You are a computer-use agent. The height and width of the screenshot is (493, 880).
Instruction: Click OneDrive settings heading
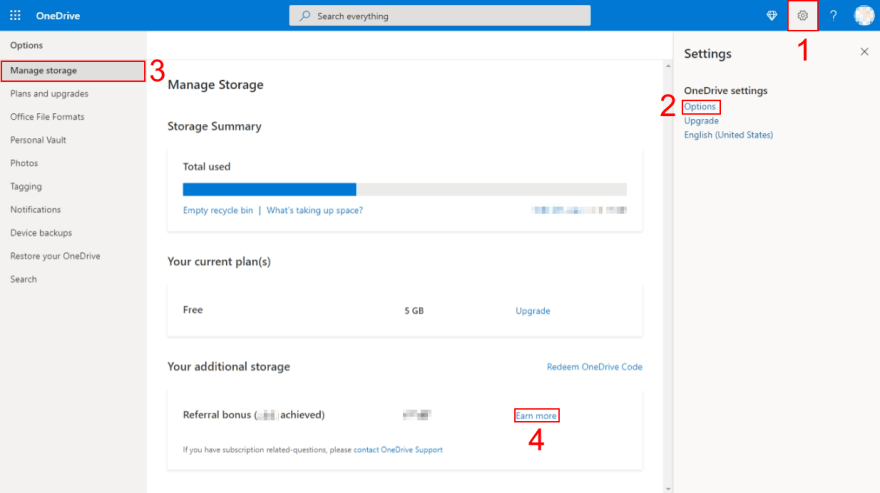(x=725, y=90)
